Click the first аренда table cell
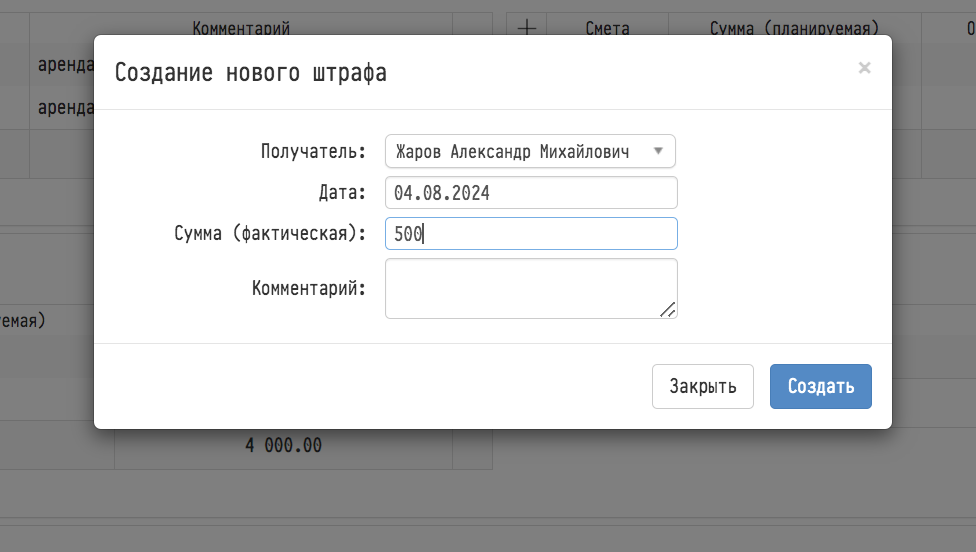The image size is (976, 552). (63, 65)
